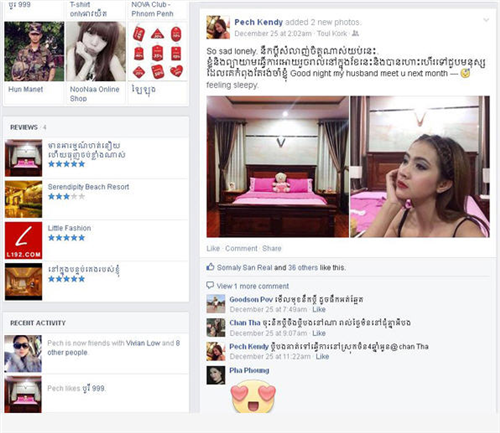Open the Hun Manet page thumbnail
The image size is (500, 433).
34,51
